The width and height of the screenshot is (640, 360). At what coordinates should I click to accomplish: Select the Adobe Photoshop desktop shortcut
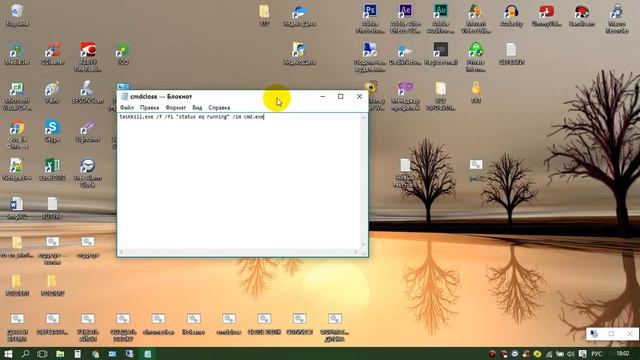(370, 18)
